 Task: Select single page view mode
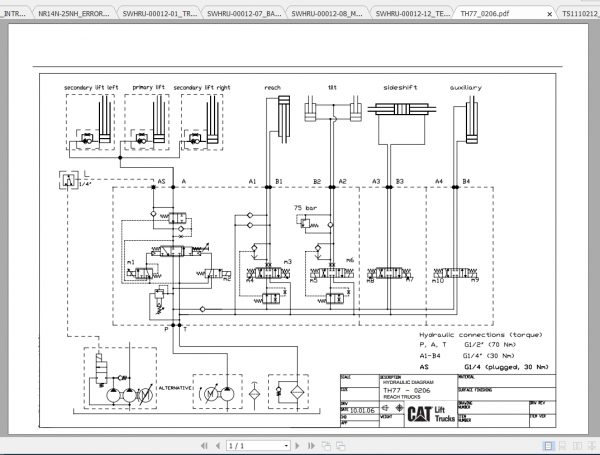point(548,446)
